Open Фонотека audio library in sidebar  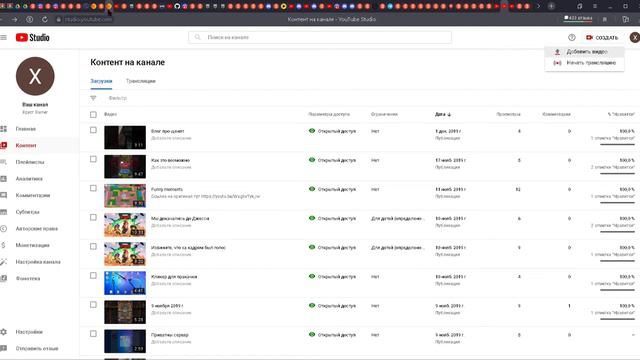point(28,278)
